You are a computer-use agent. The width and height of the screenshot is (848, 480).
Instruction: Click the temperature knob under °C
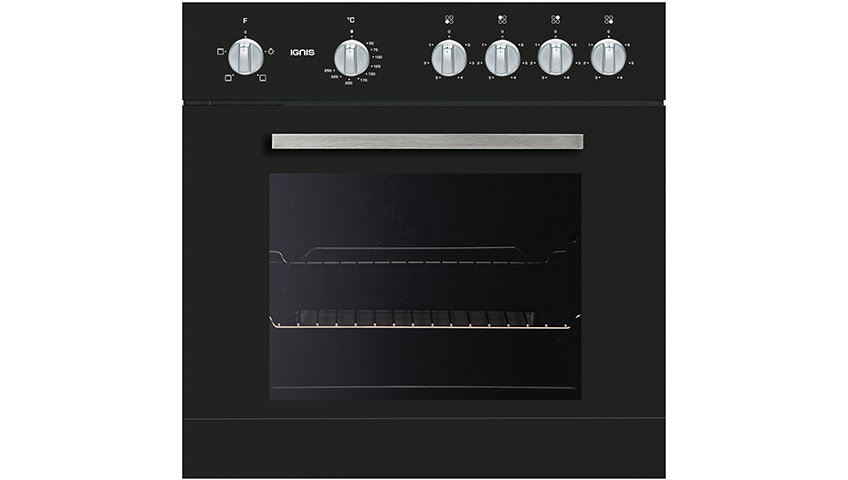pyautogui.click(x=352, y=58)
